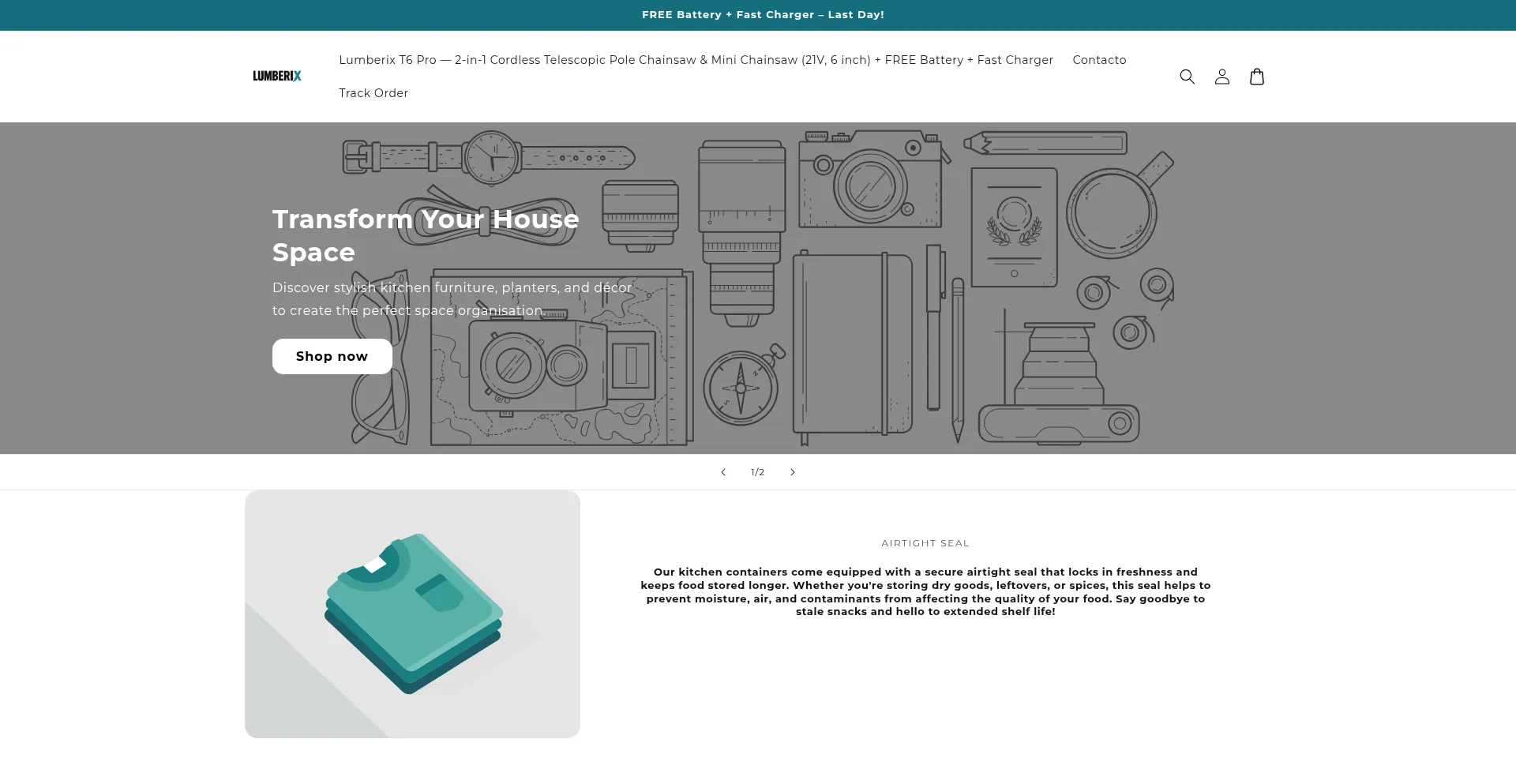
Task: Open the Contacto menu item
Action: (1099, 60)
